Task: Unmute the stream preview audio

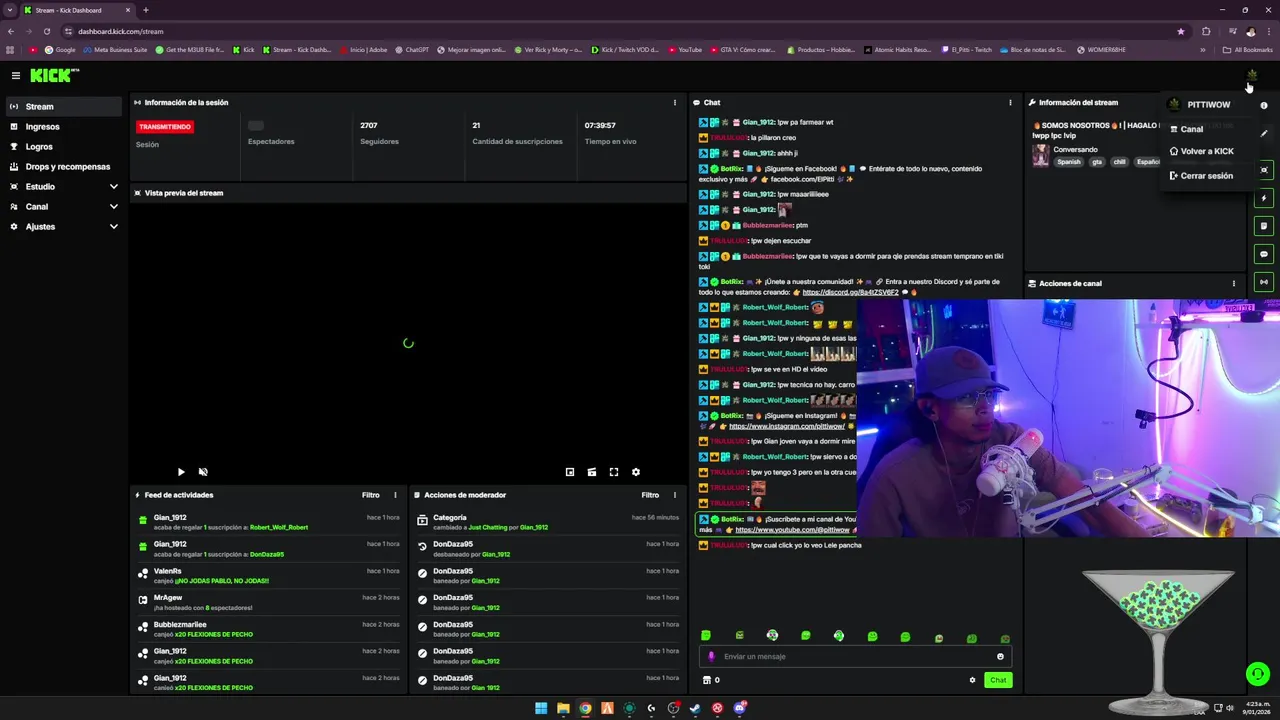Action: click(x=203, y=472)
